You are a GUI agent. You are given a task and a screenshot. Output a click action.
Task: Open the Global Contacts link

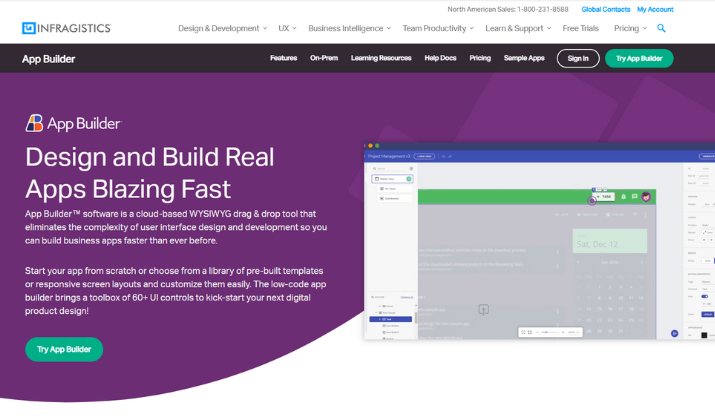[x=606, y=9]
